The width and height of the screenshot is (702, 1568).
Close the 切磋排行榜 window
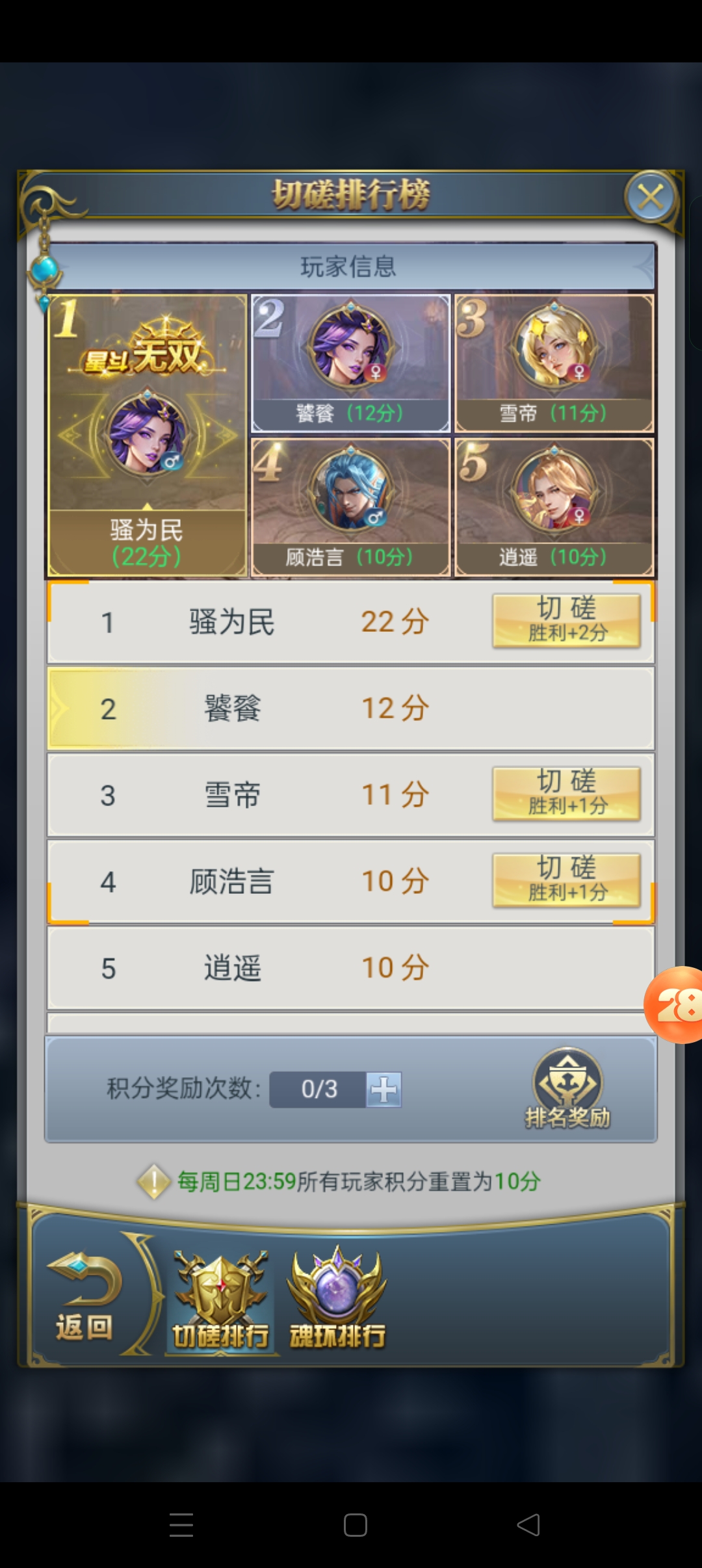[651, 196]
